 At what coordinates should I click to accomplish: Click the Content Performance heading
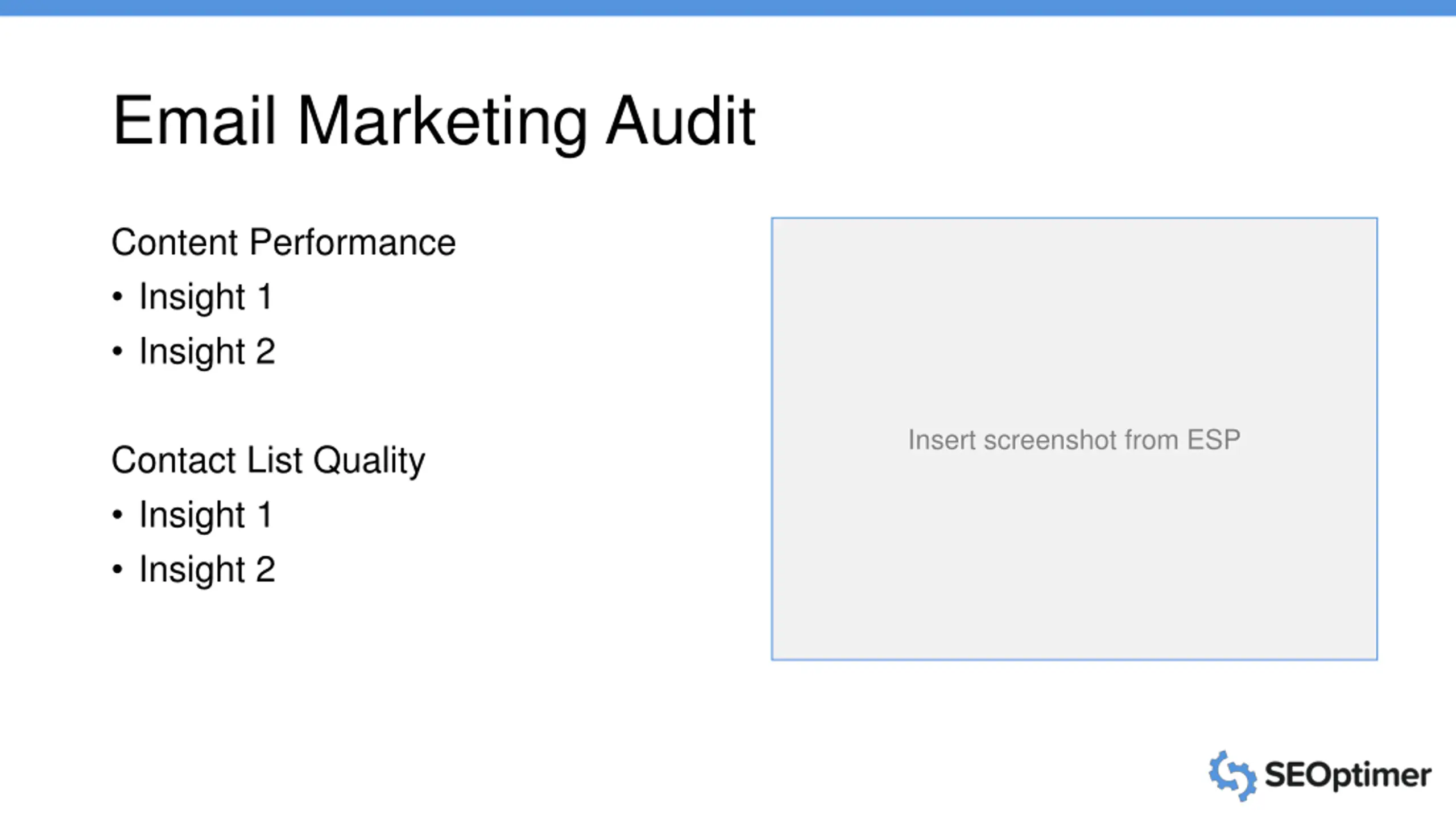[x=283, y=243]
